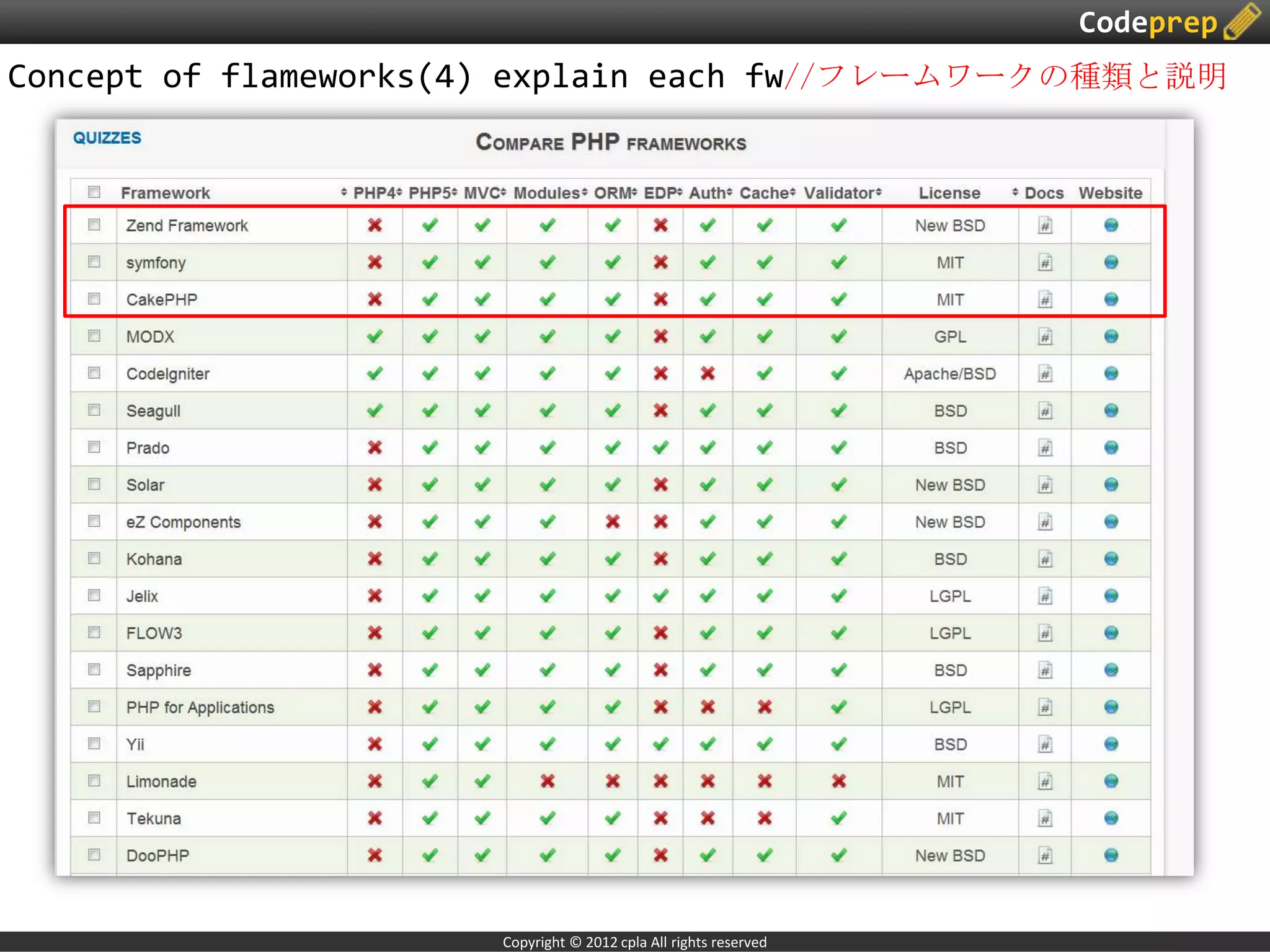Check the CodeIgniter row checkbox
The image size is (1270, 952).
pos(94,372)
